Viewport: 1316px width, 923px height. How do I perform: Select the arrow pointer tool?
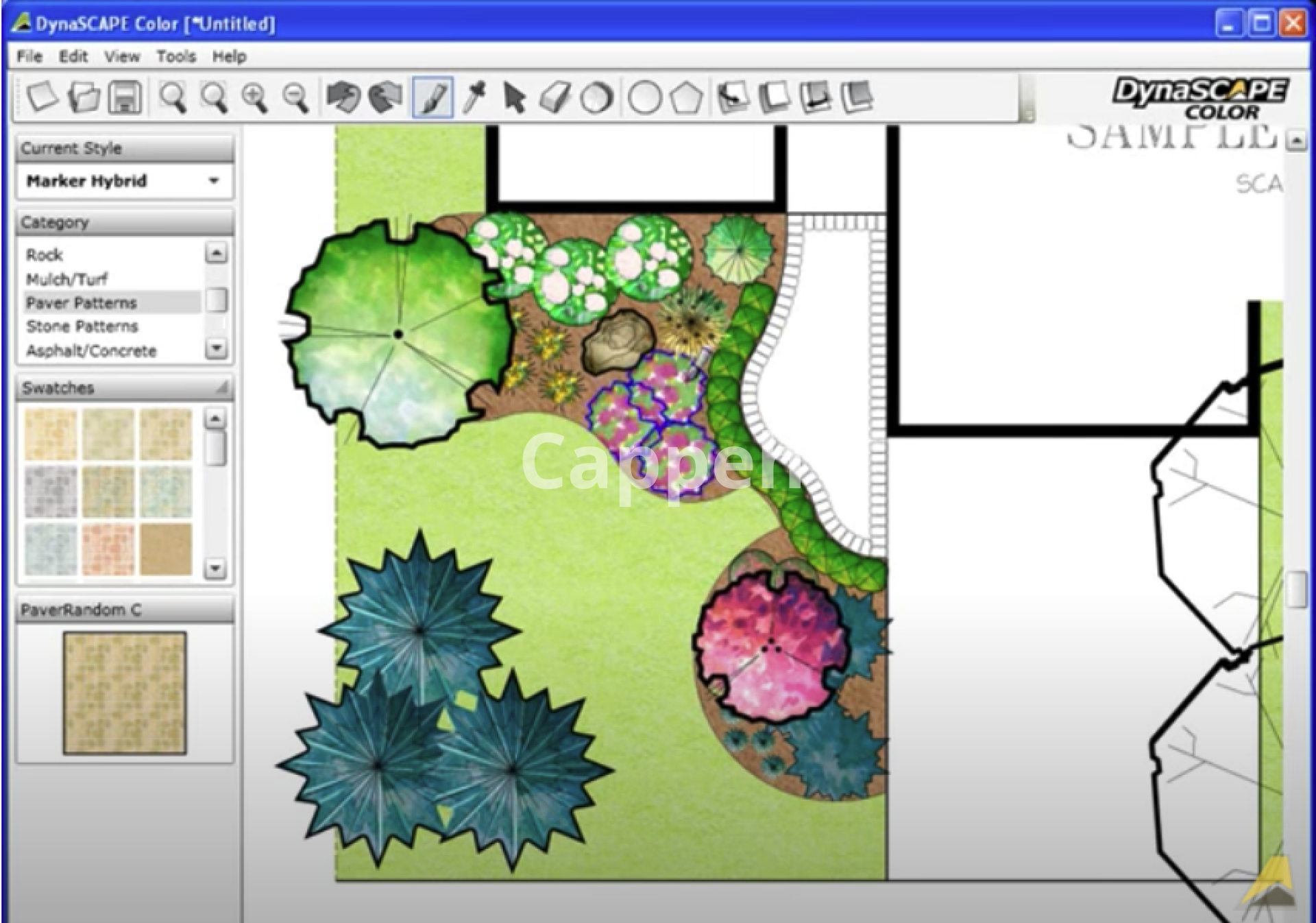(514, 97)
